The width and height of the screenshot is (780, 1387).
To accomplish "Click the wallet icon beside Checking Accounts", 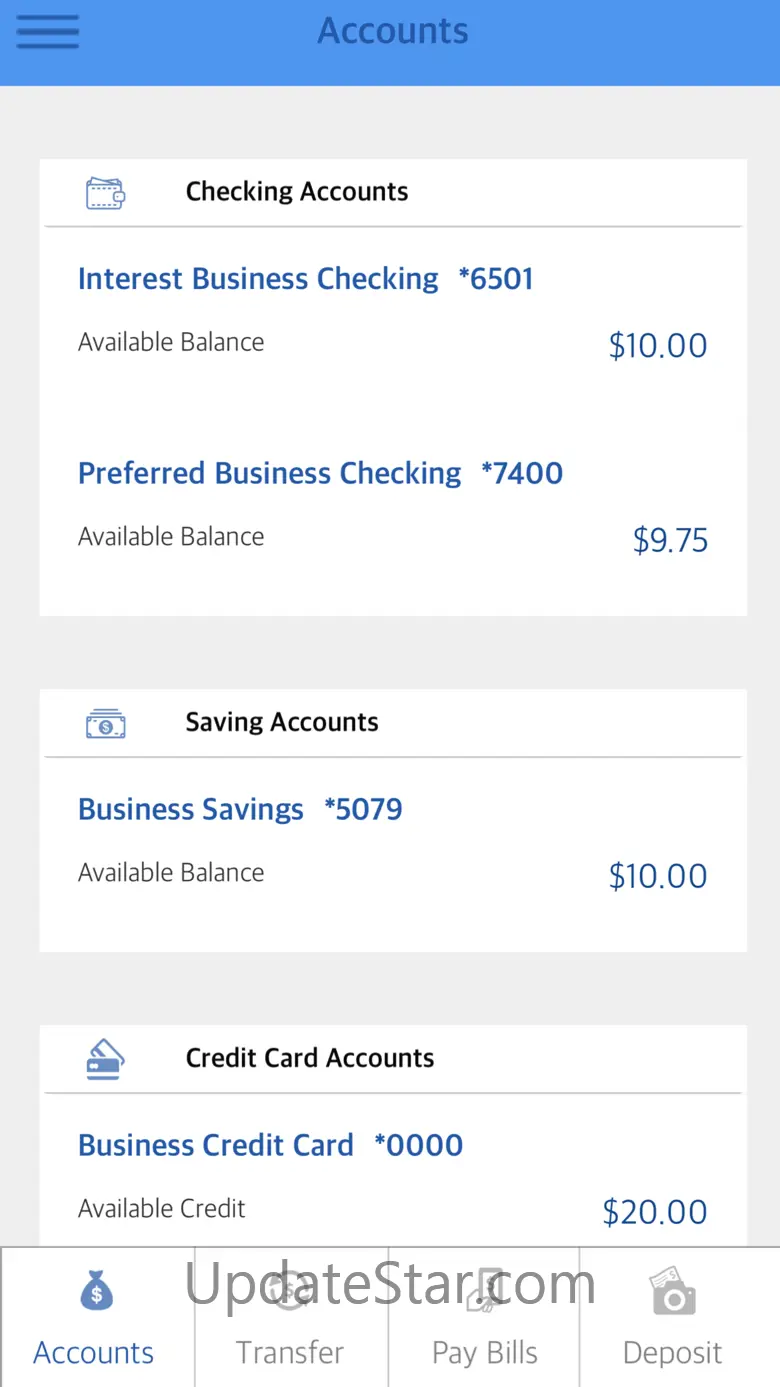I will pyautogui.click(x=105, y=192).
